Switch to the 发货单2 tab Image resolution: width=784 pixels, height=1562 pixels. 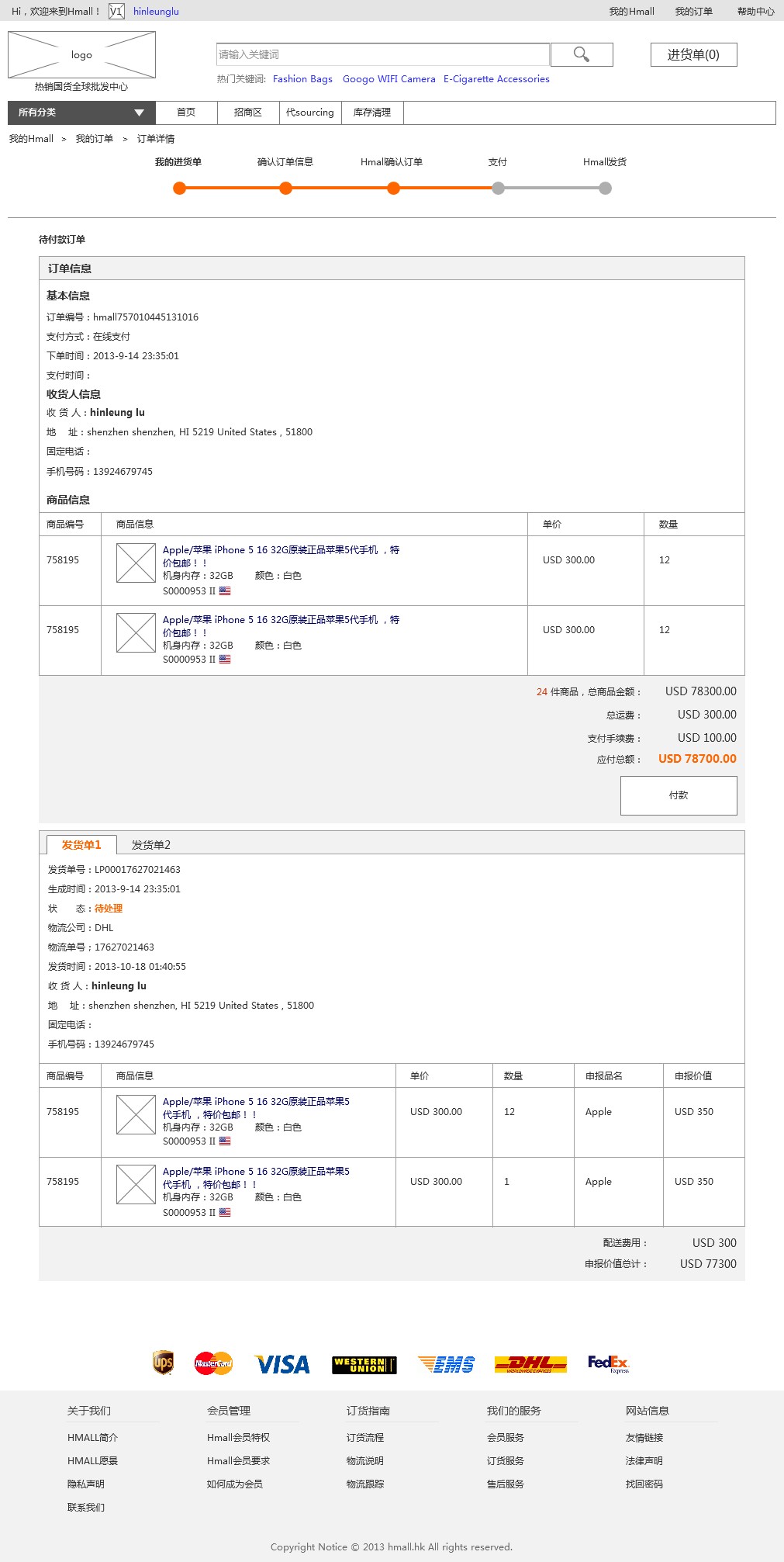point(150,845)
